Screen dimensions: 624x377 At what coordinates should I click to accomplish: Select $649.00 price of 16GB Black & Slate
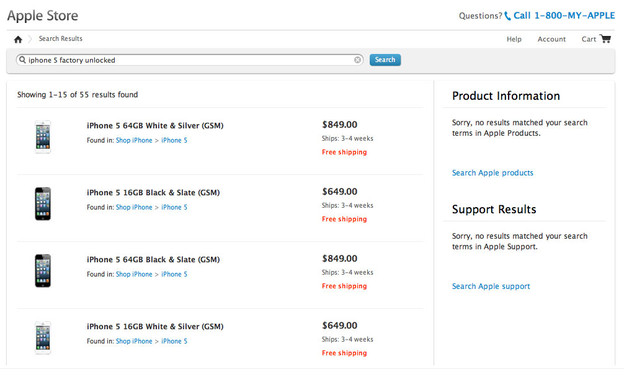[x=339, y=191]
